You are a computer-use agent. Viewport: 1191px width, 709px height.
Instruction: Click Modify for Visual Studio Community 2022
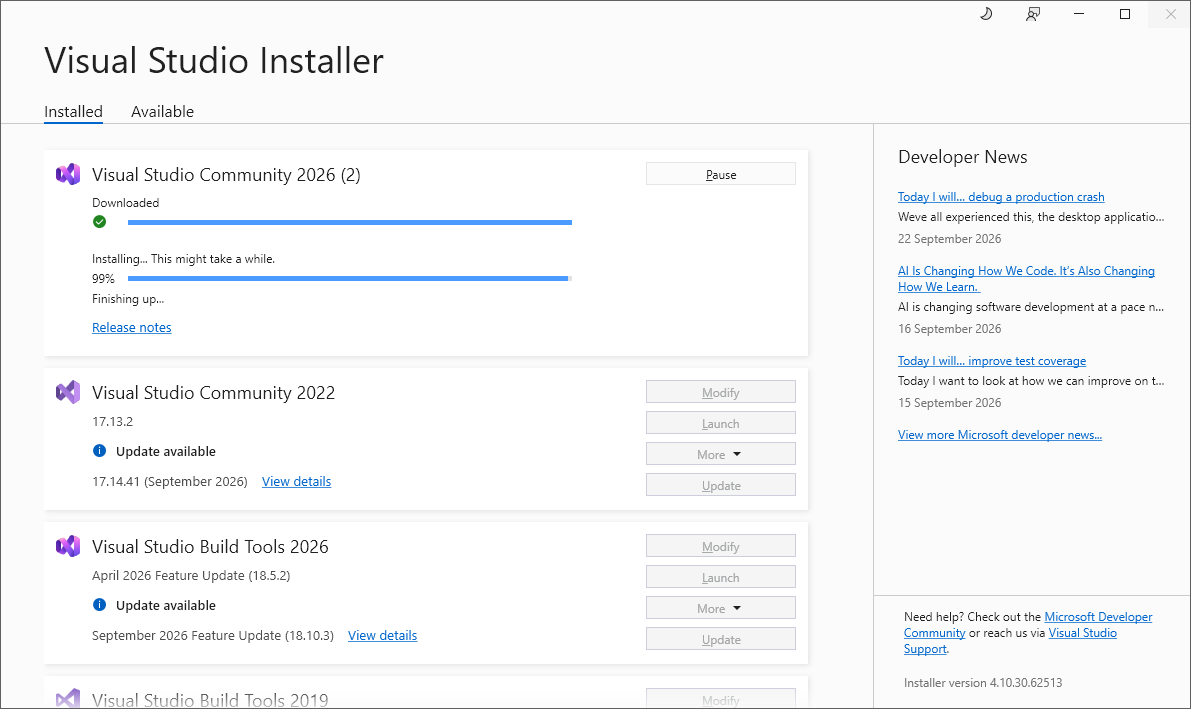point(721,392)
